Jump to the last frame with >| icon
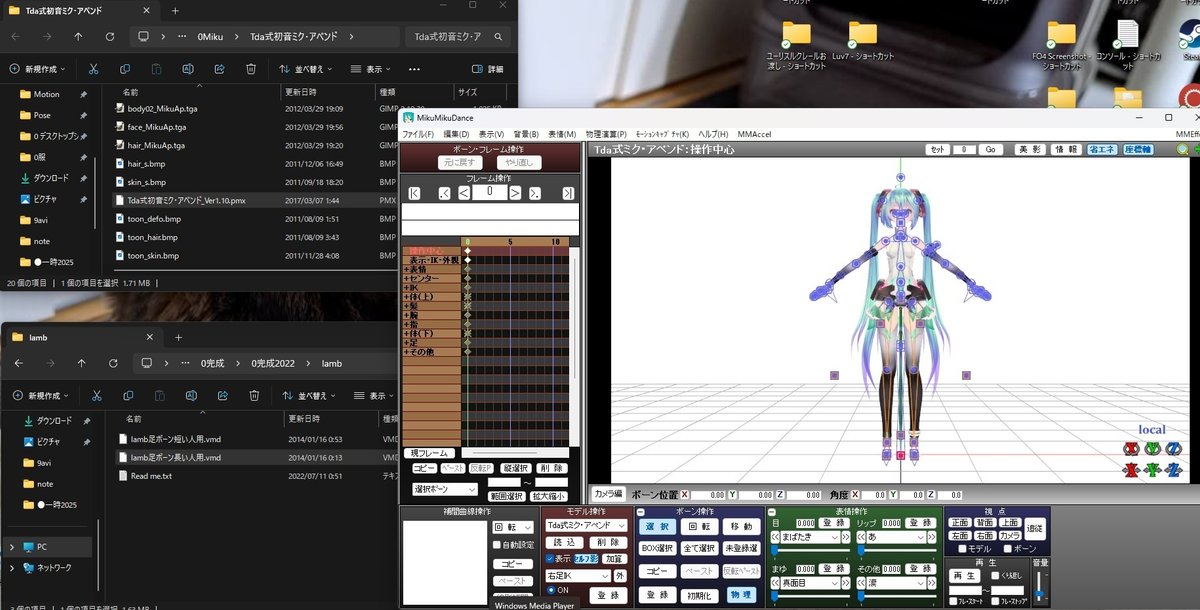 tap(571, 193)
